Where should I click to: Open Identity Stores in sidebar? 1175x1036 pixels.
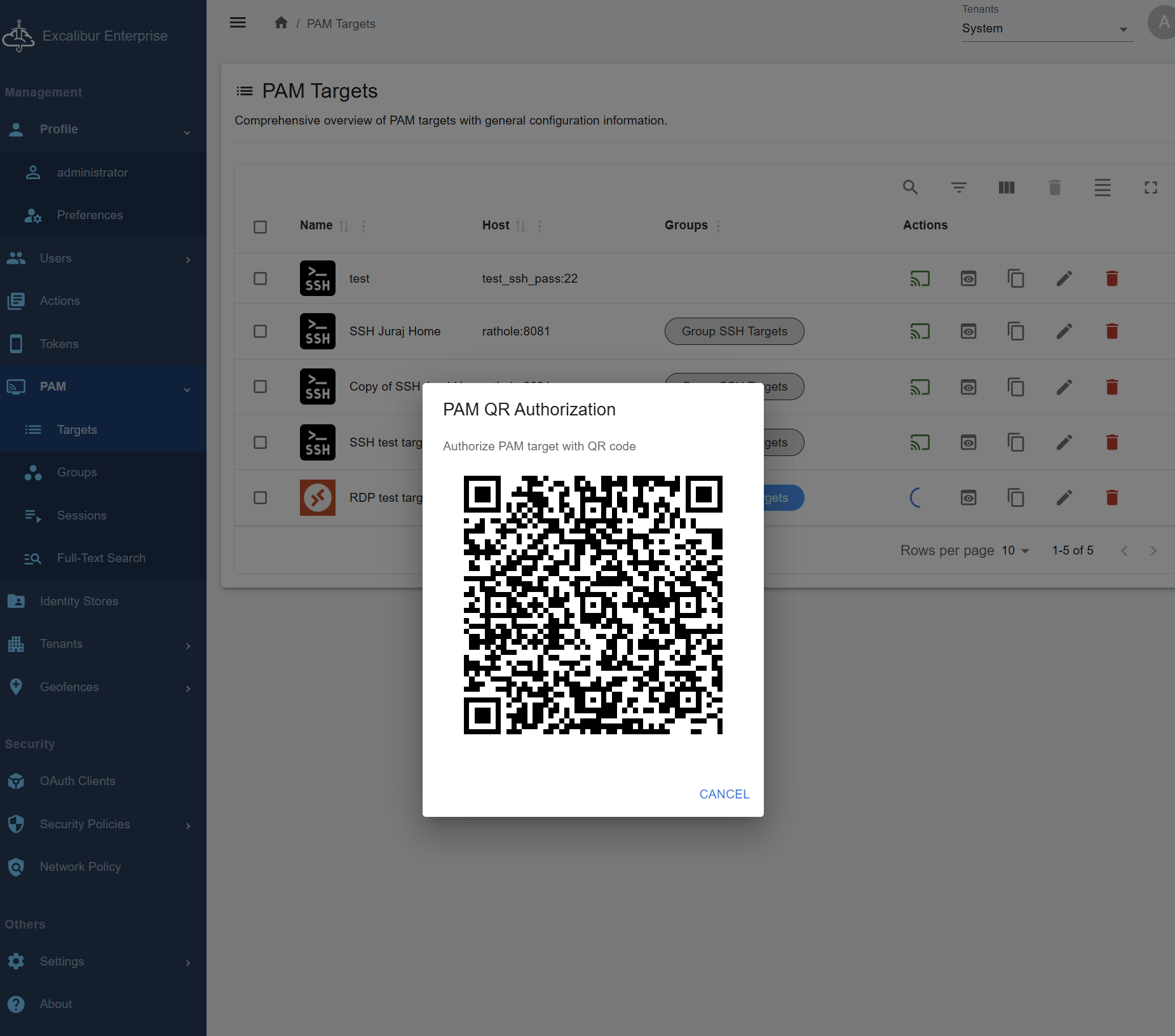click(x=103, y=602)
